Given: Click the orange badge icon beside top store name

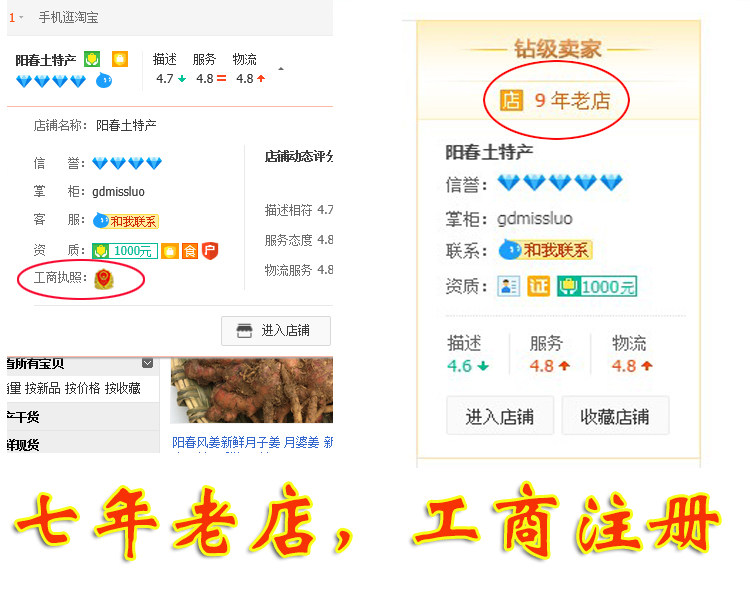Looking at the screenshot, I should click(120, 59).
